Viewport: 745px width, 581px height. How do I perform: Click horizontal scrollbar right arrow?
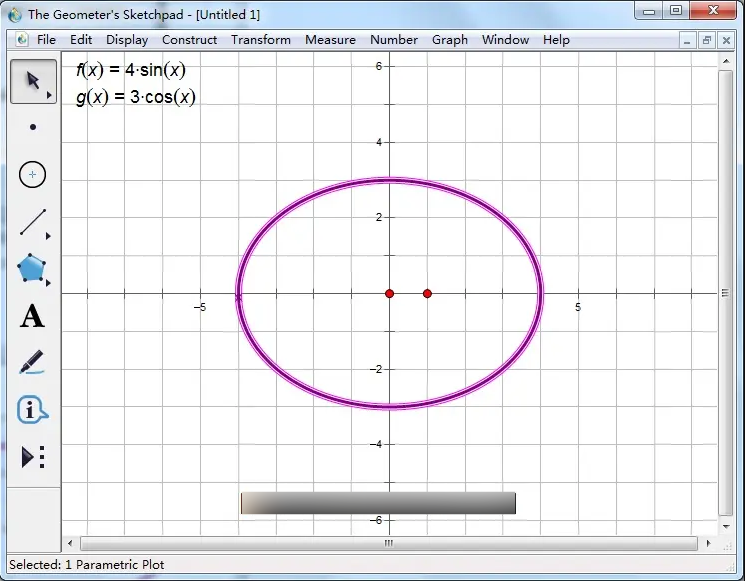pyautogui.click(x=708, y=543)
